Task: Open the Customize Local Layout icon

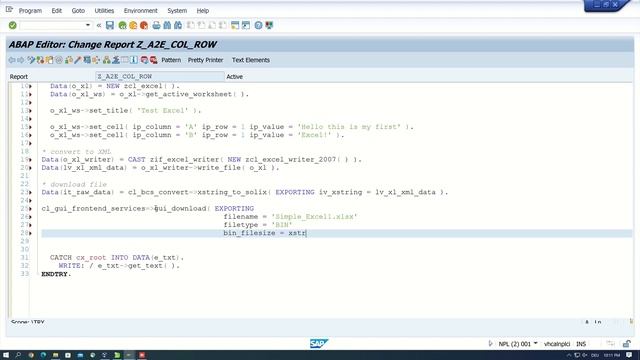Action: [x=269, y=25]
